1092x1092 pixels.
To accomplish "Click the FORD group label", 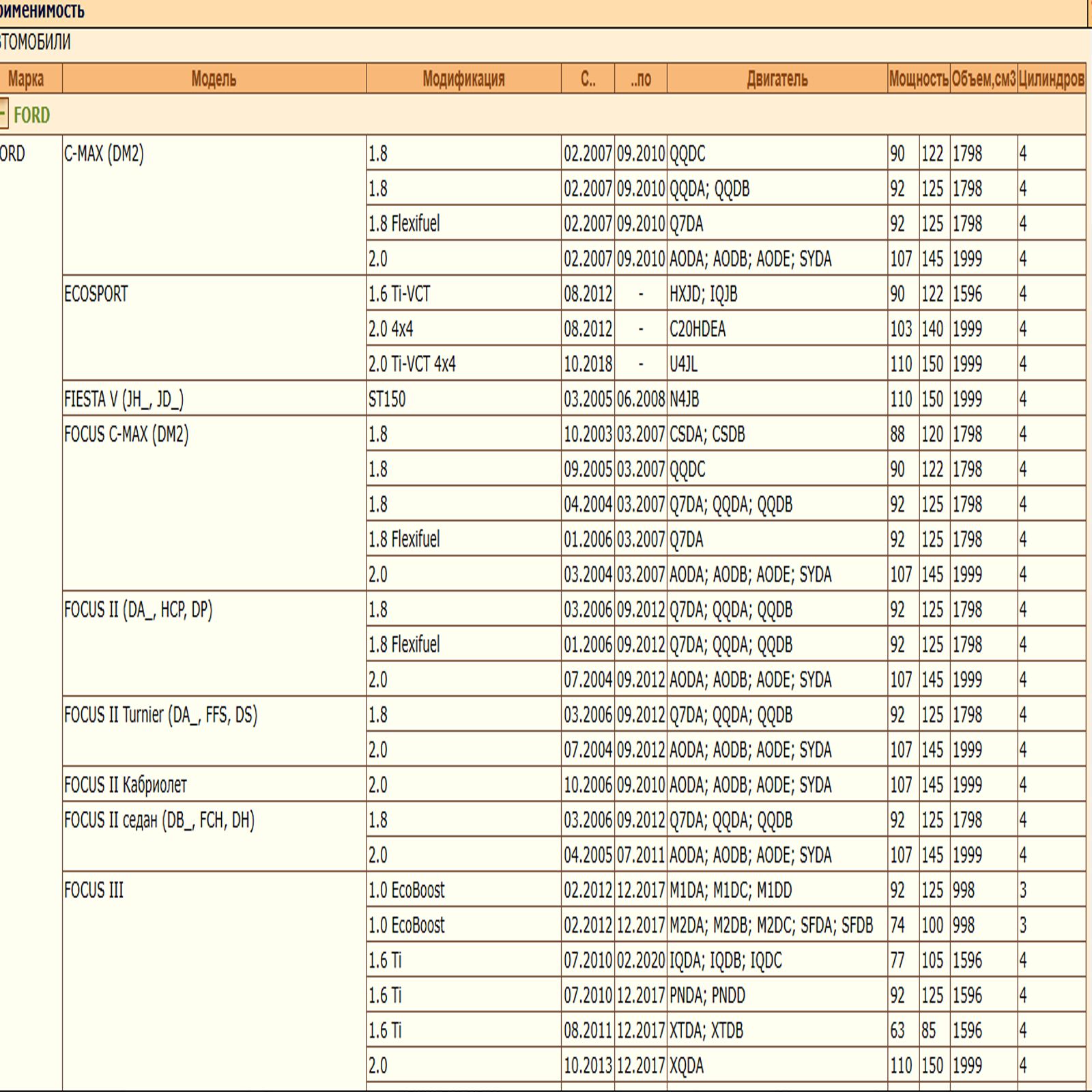I will 31,115.
